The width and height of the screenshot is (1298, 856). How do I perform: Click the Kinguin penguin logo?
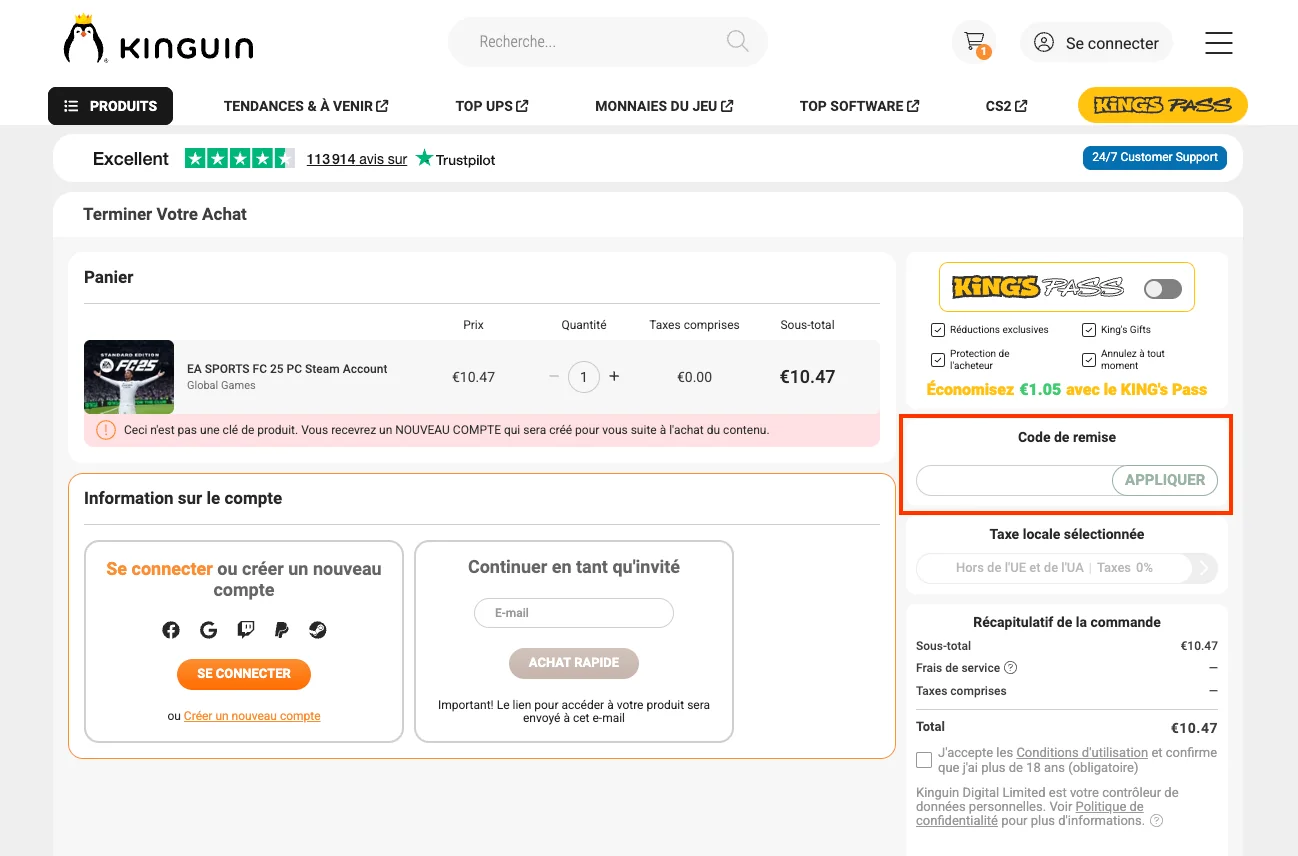(x=158, y=40)
